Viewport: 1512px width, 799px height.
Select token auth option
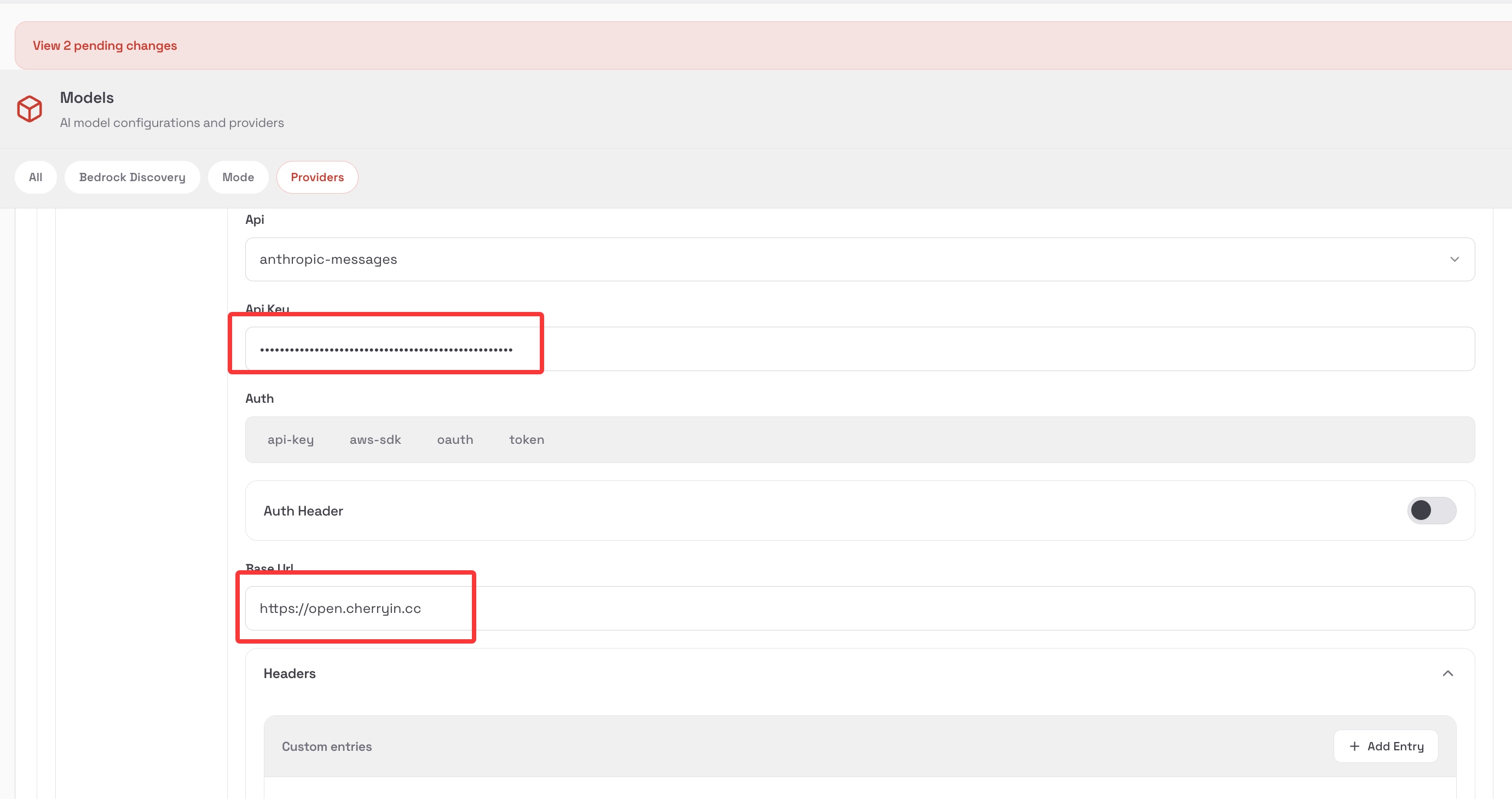point(527,440)
